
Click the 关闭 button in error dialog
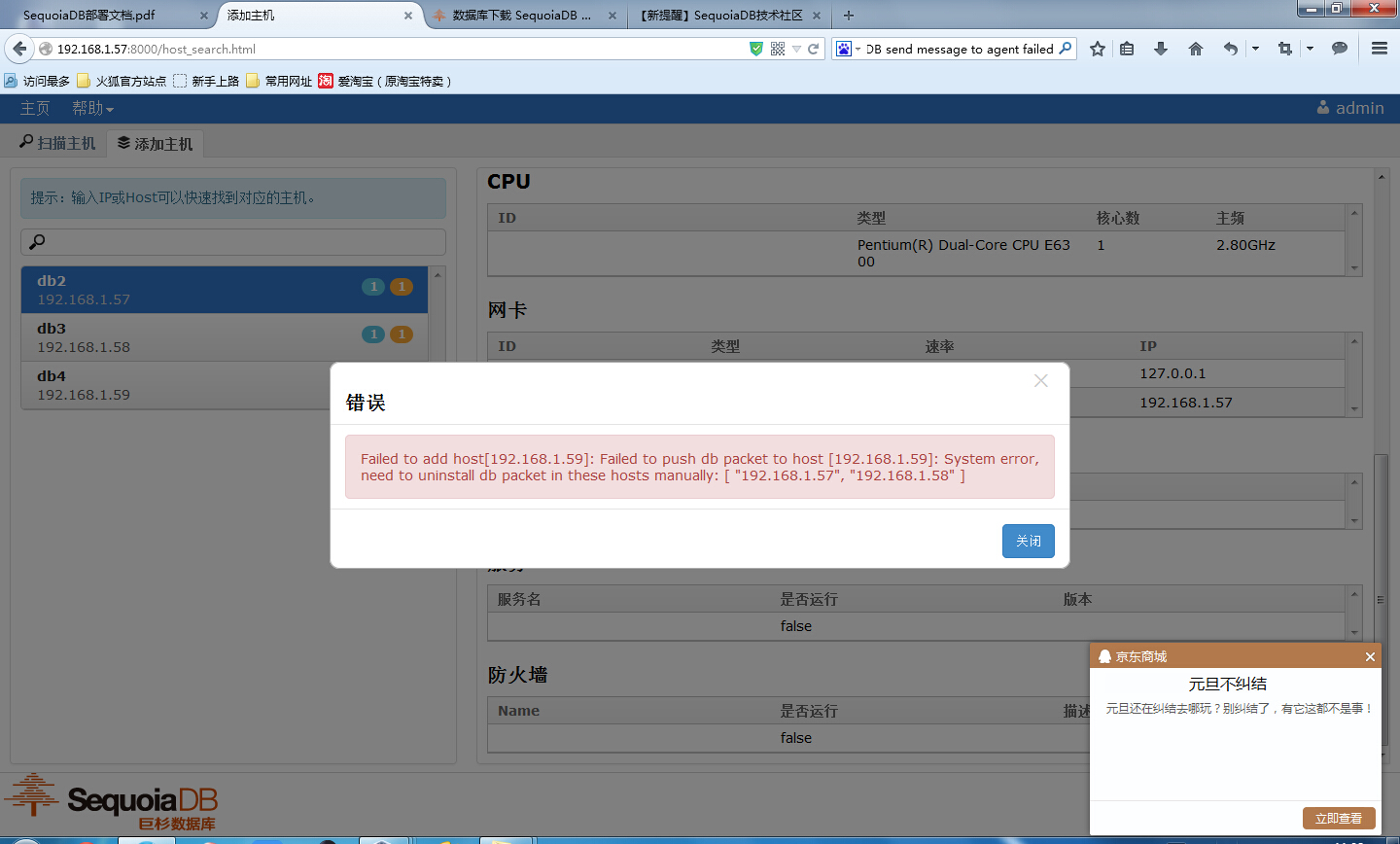(1028, 541)
